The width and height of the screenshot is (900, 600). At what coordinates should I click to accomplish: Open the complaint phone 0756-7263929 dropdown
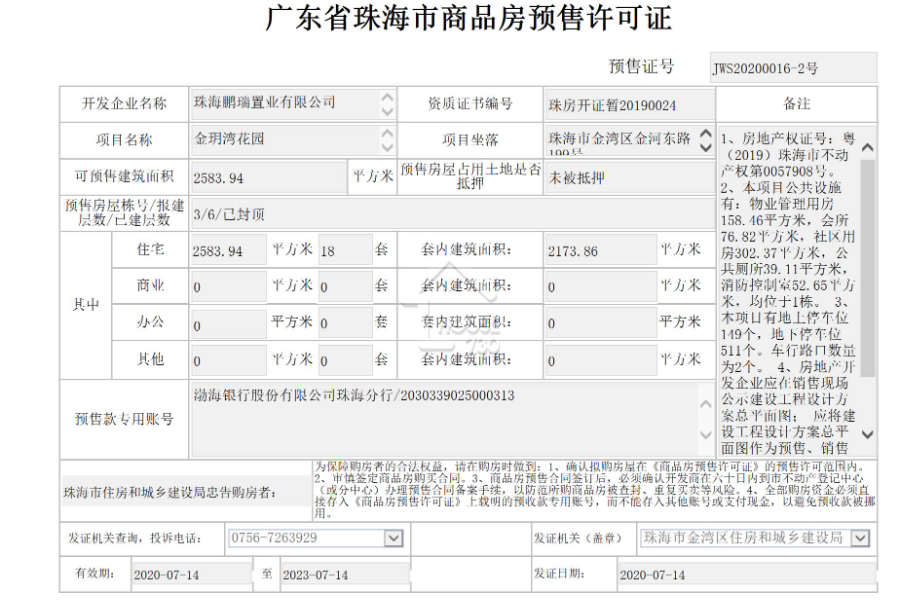[393, 538]
